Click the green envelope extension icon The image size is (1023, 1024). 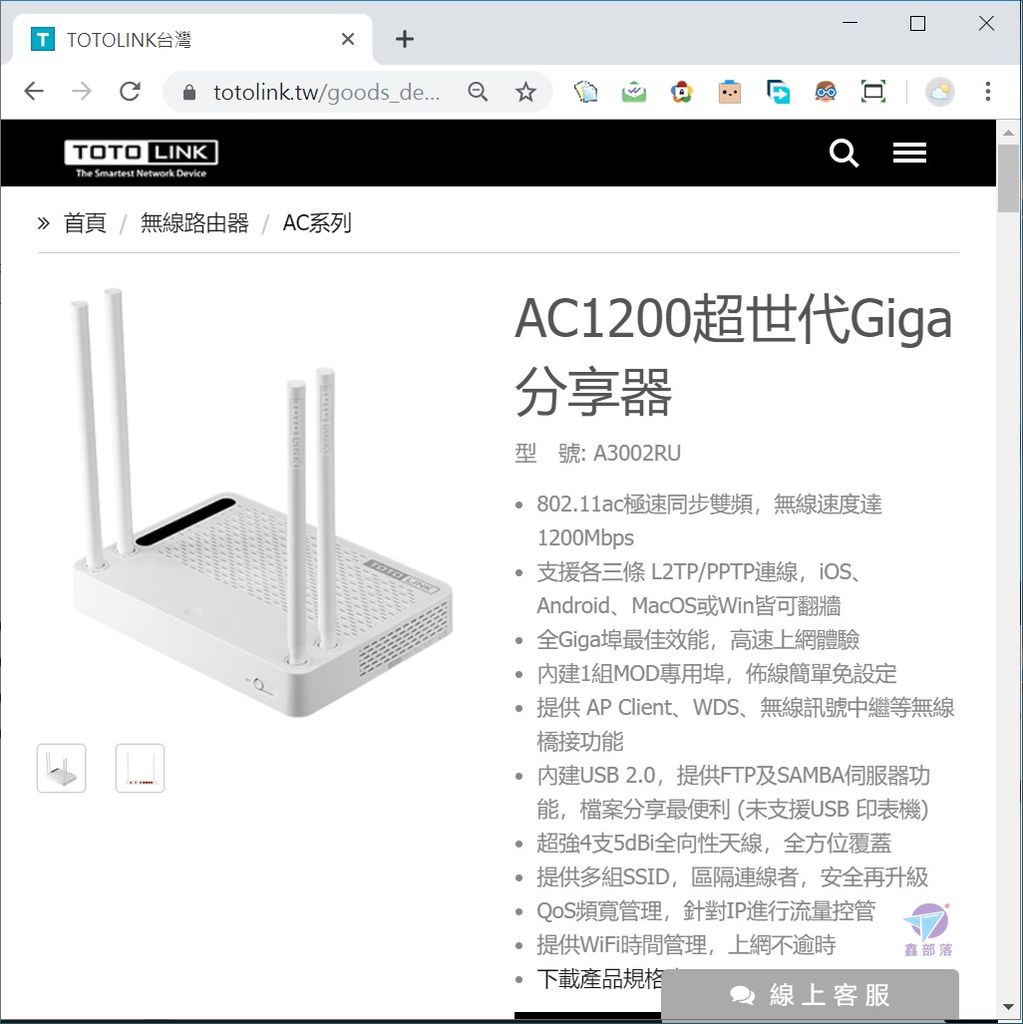point(634,92)
